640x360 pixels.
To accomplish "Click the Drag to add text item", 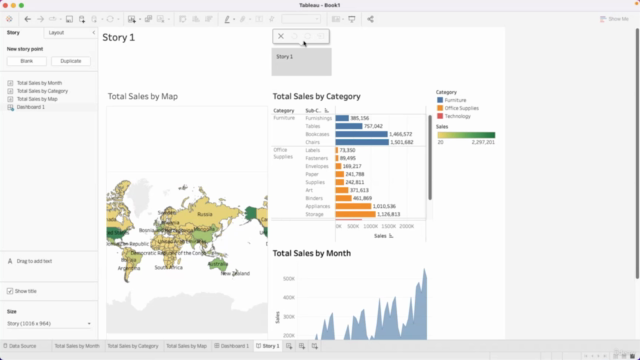I will tap(34, 261).
